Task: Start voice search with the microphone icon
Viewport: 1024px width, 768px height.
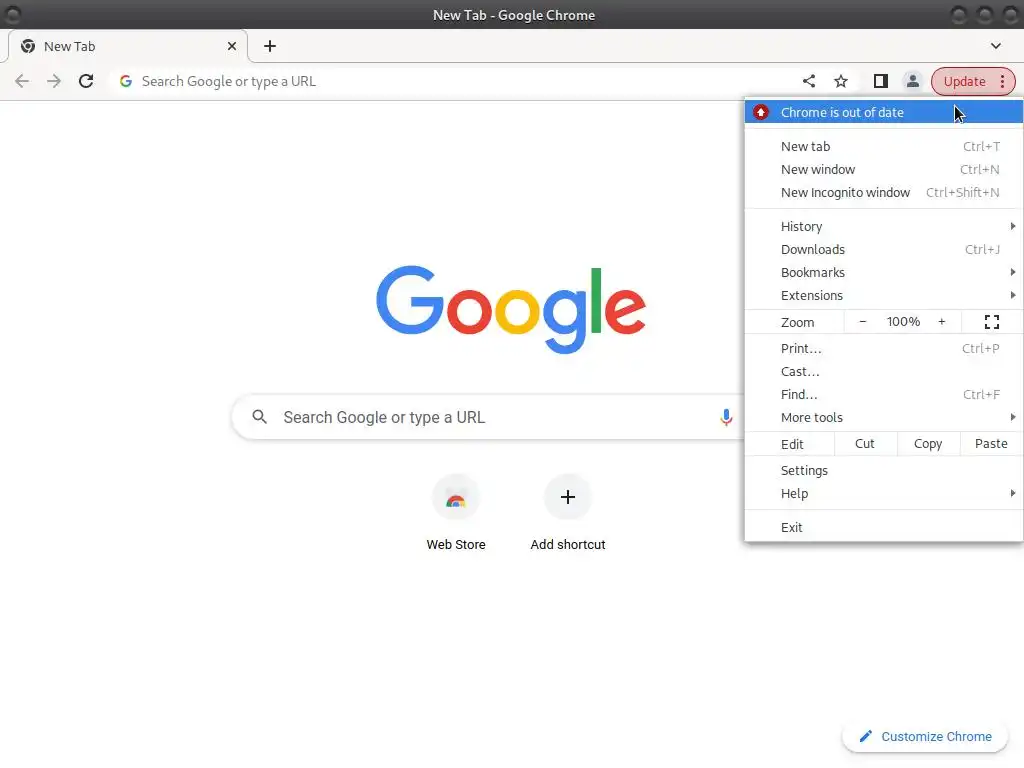Action: (726, 417)
